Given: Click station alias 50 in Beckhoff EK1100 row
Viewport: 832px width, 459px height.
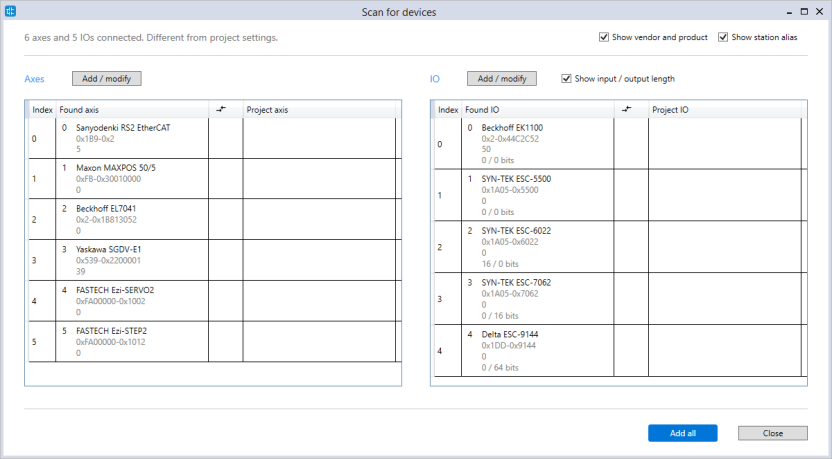Looking at the screenshot, I should point(486,150).
